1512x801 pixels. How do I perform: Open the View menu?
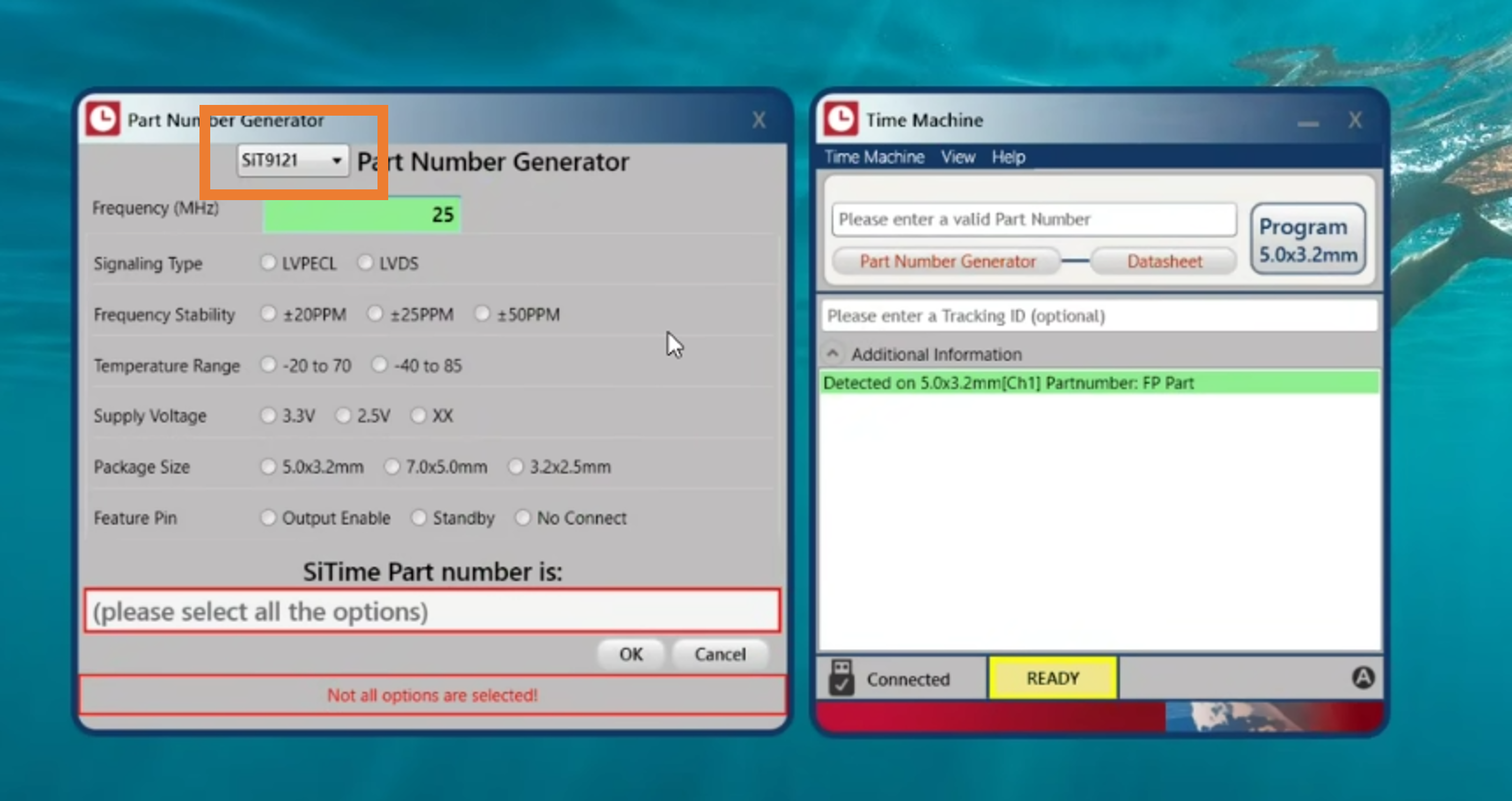[x=958, y=157]
